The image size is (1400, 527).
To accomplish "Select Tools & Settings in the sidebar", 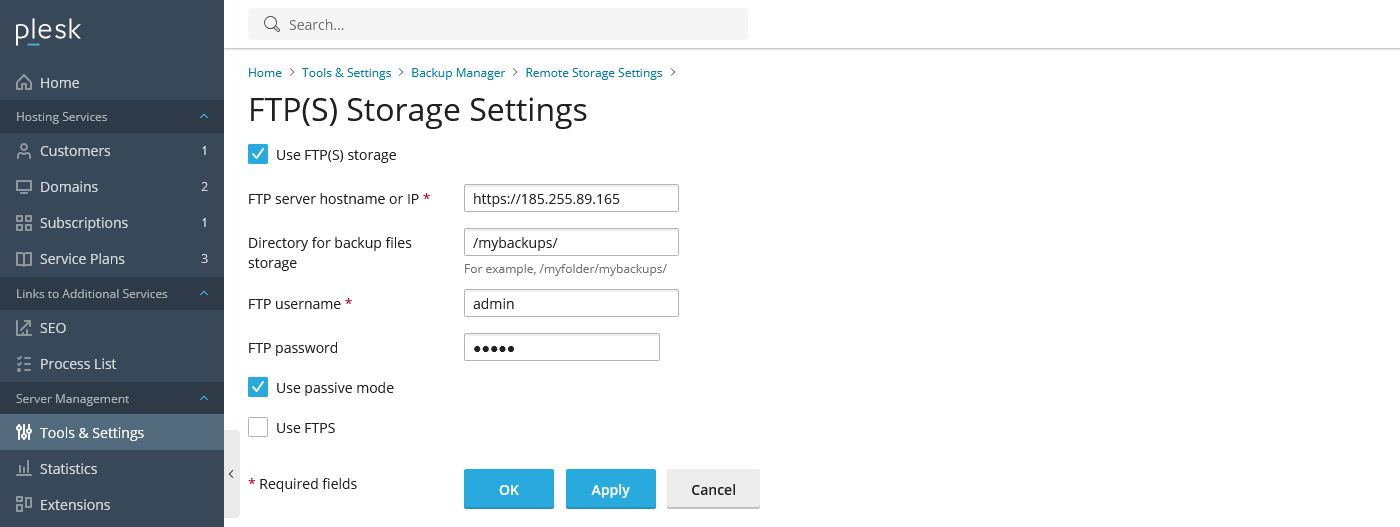I will pos(112,433).
